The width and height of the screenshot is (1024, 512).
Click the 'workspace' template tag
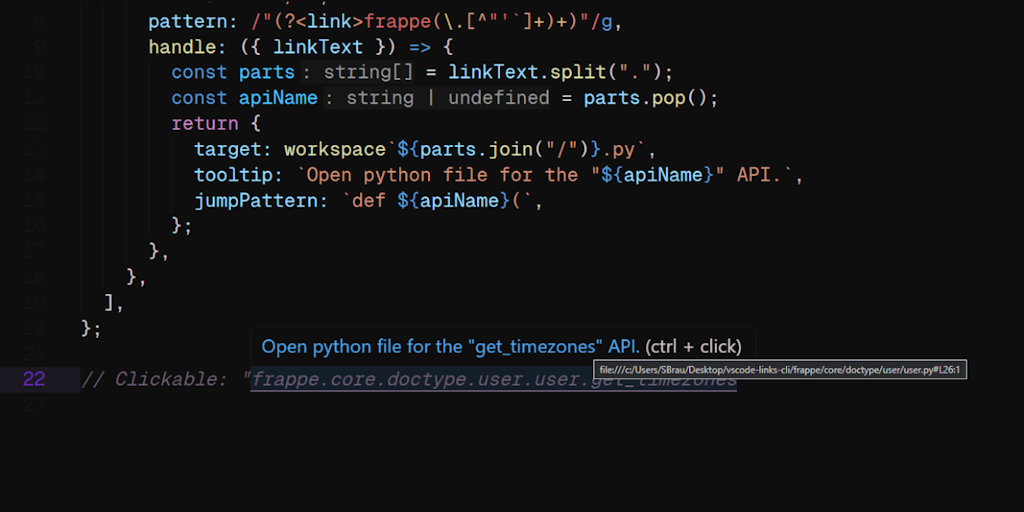(x=335, y=150)
